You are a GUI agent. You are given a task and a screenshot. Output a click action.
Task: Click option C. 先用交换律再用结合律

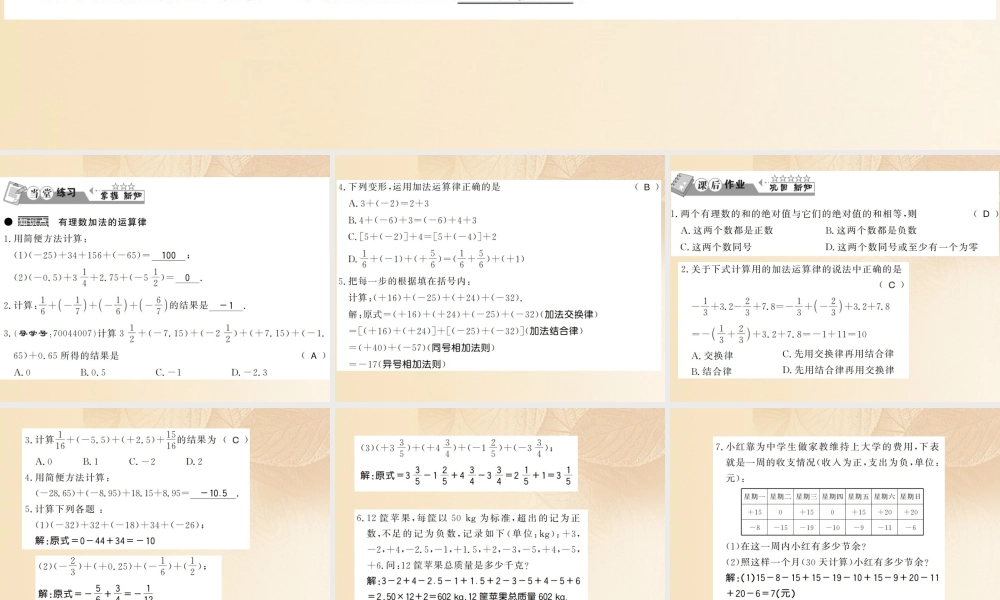(838, 354)
